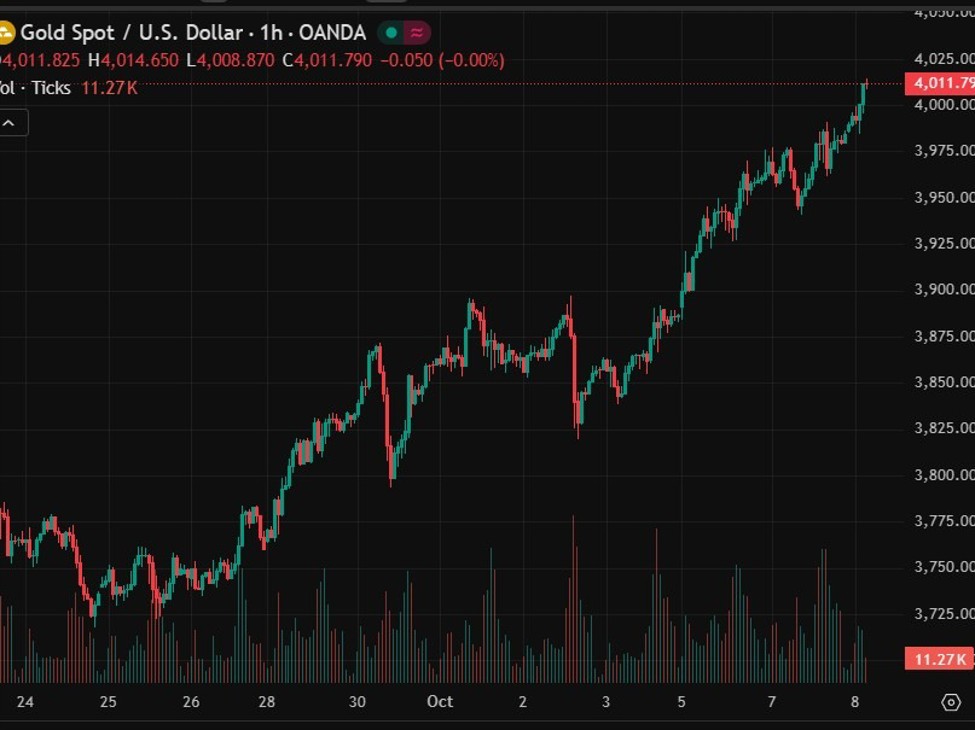Click the 5 date label on time axis

681,702
